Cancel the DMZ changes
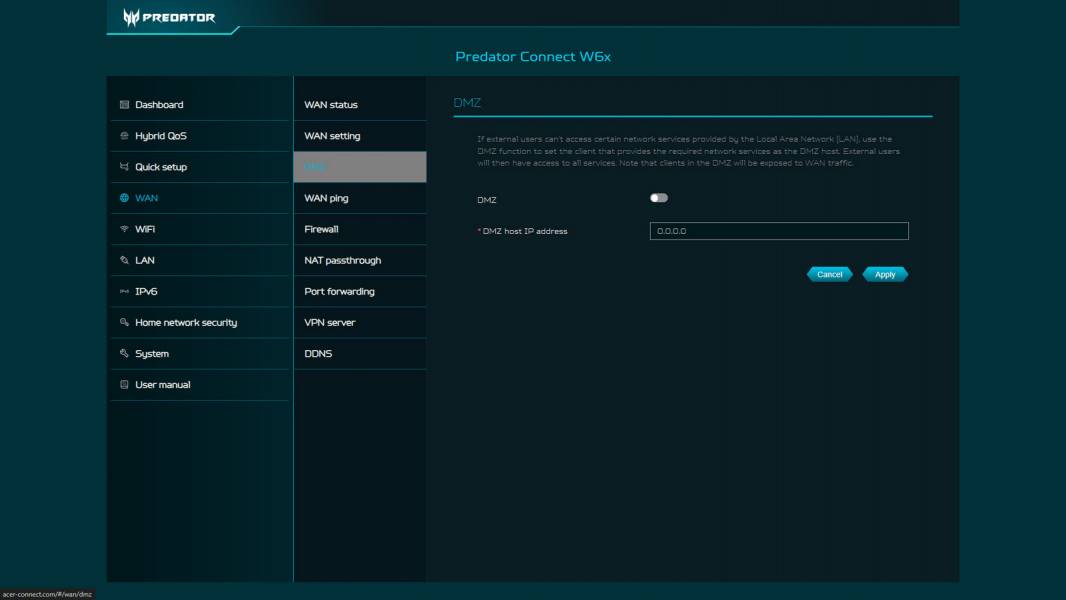 [829, 273]
